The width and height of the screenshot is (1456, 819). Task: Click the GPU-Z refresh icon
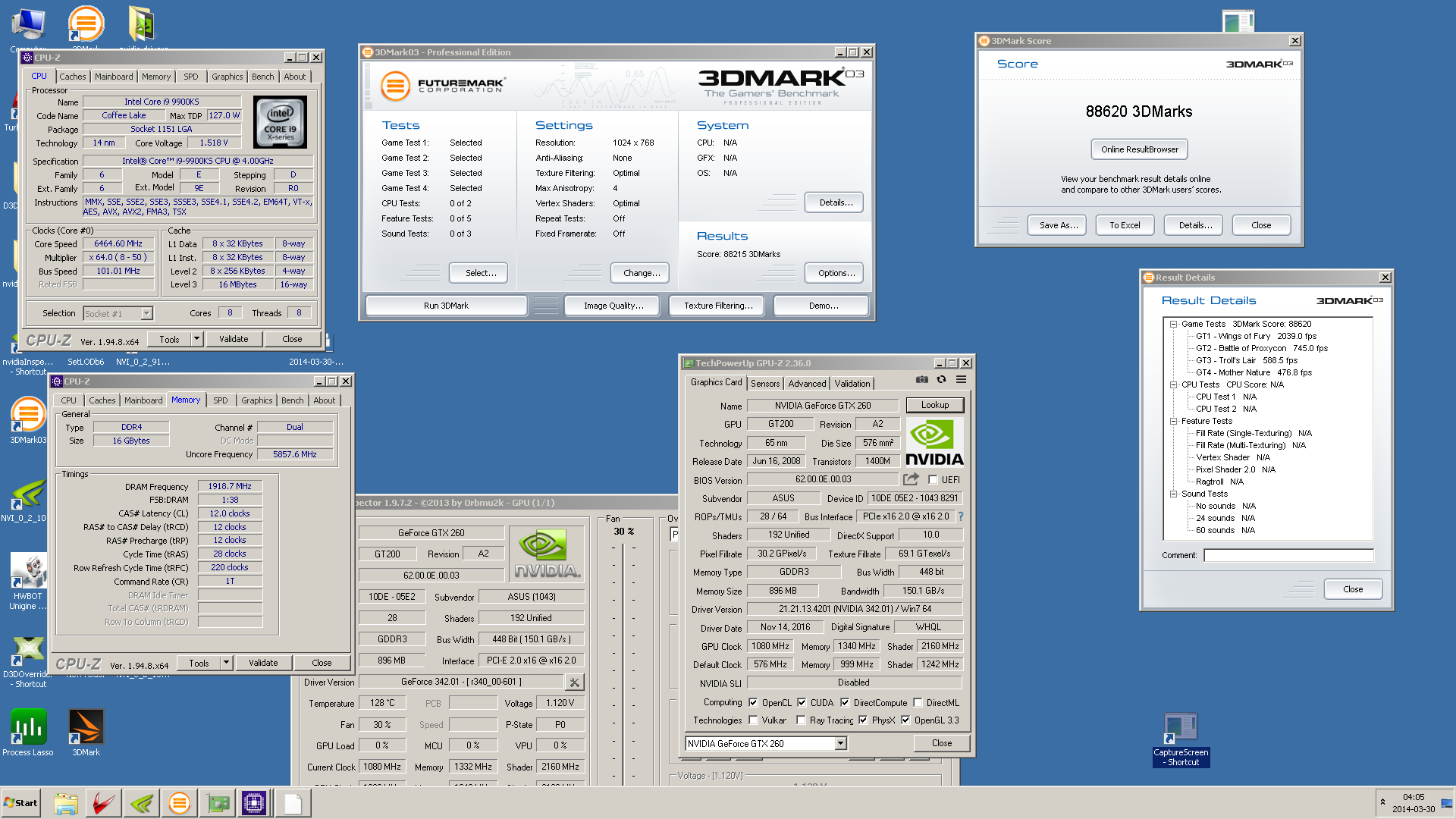click(941, 380)
